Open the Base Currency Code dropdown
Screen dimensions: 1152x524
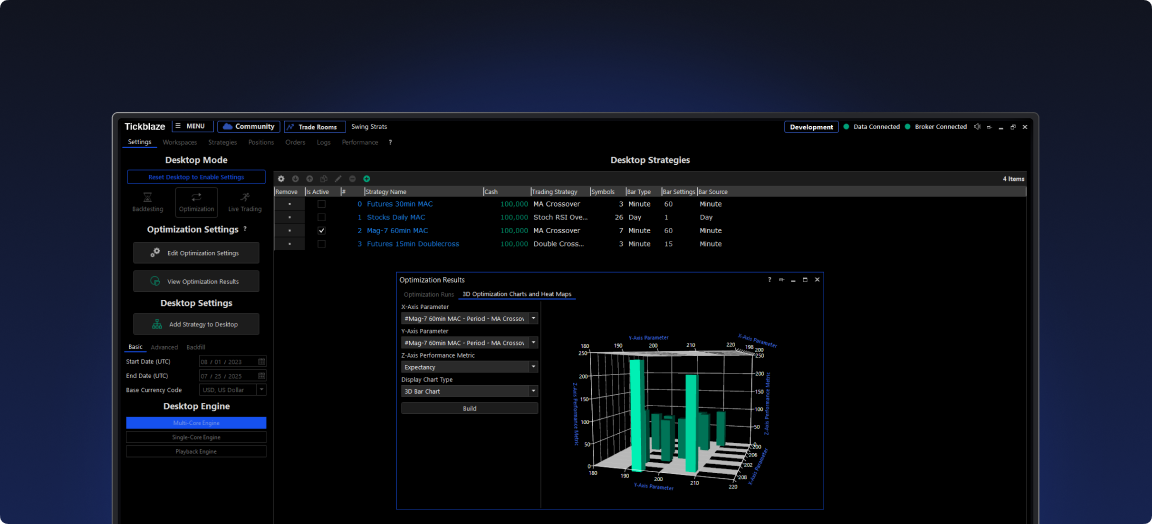click(233, 389)
